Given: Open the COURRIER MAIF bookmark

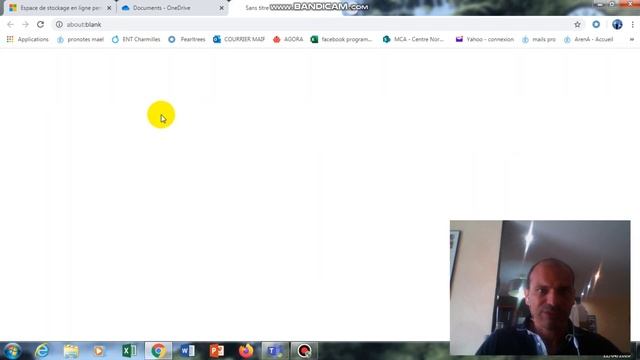Looking at the screenshot, I should click(x=239, y=39).
